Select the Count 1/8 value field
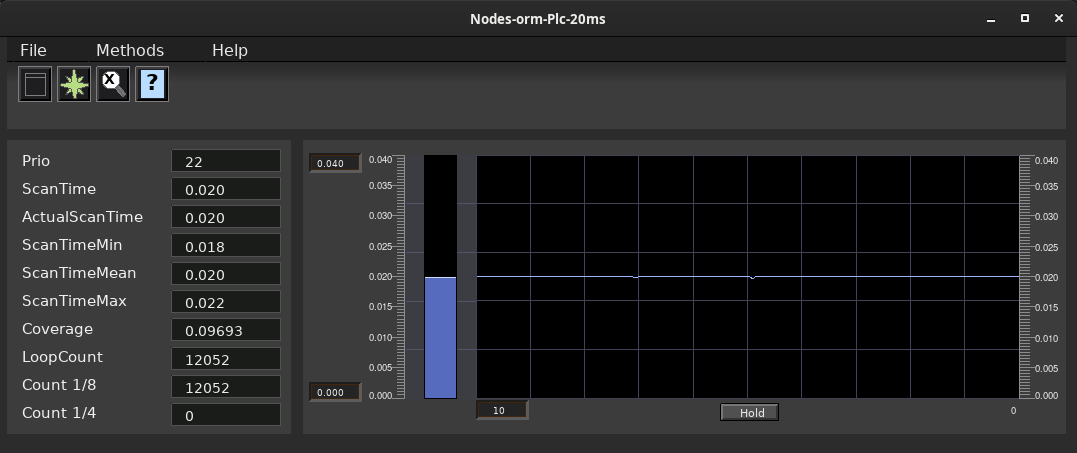 click(226, 387)
